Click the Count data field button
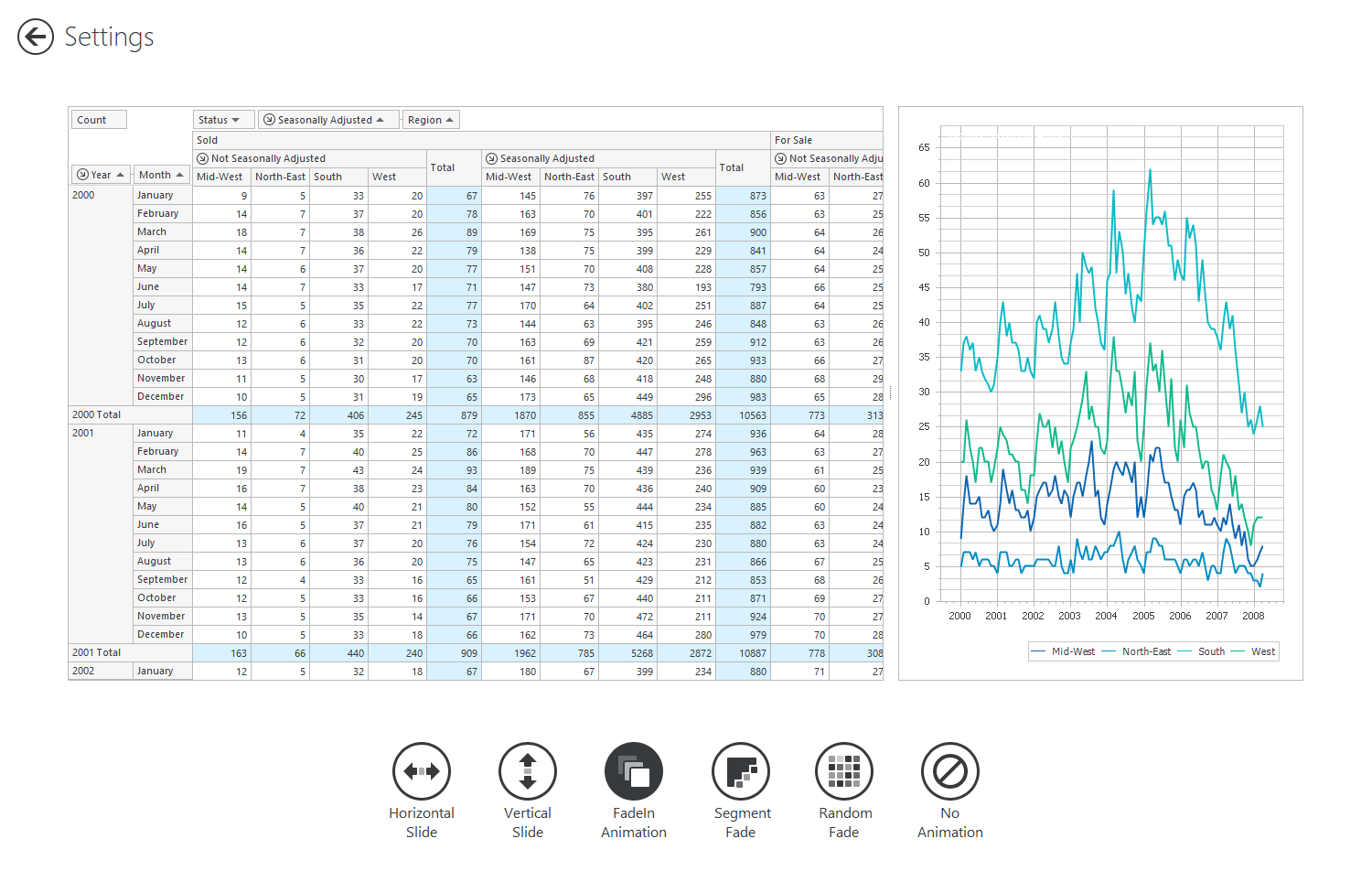The height and width of the screenshot is (871, 1372). pyautogui.click(x=99, y=120)
